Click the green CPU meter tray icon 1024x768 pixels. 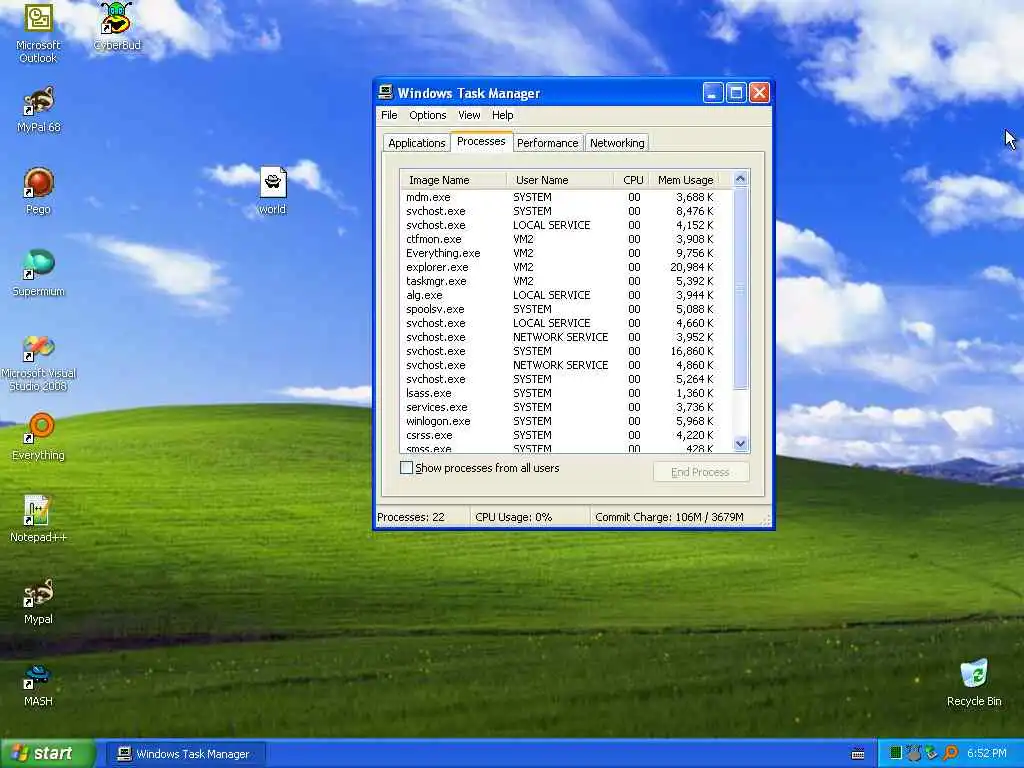(x=896, y=754)
